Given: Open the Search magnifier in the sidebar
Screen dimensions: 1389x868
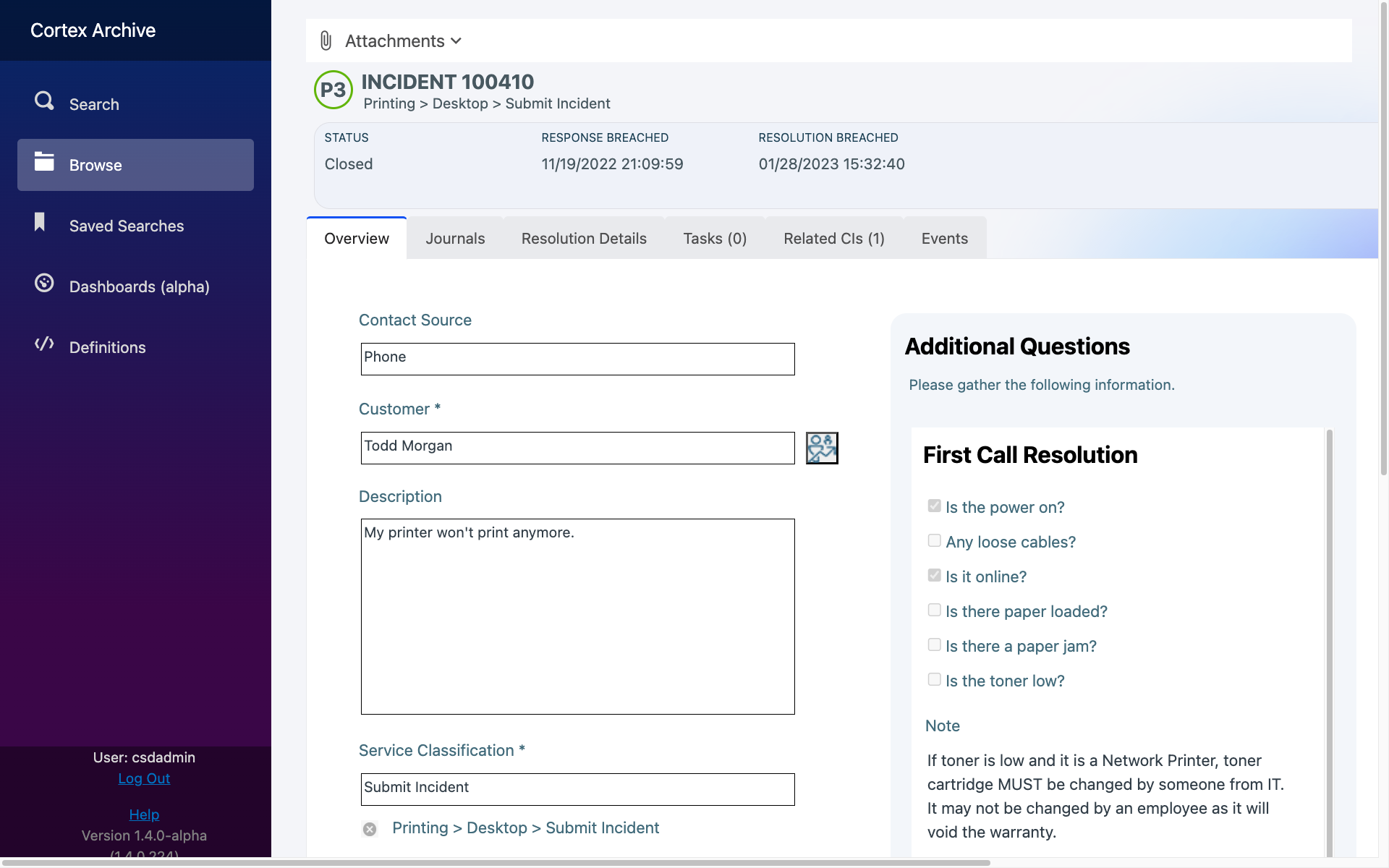Looking at the screenshot, I should (43, 101).
